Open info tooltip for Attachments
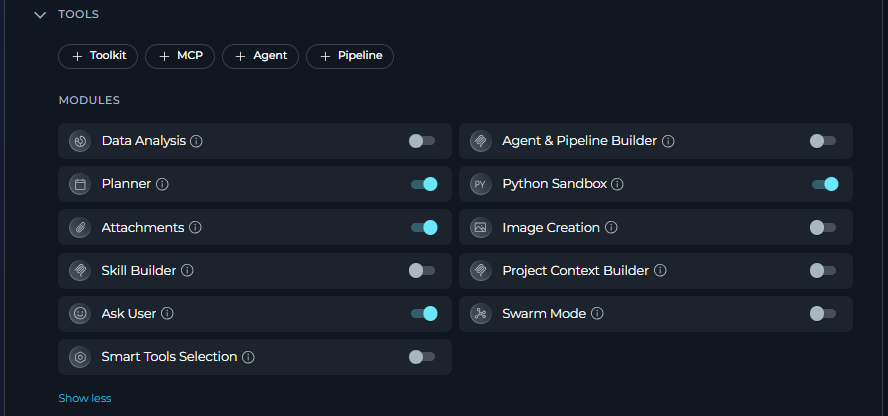This screenshot has width=888, height=416. [195, 228]
